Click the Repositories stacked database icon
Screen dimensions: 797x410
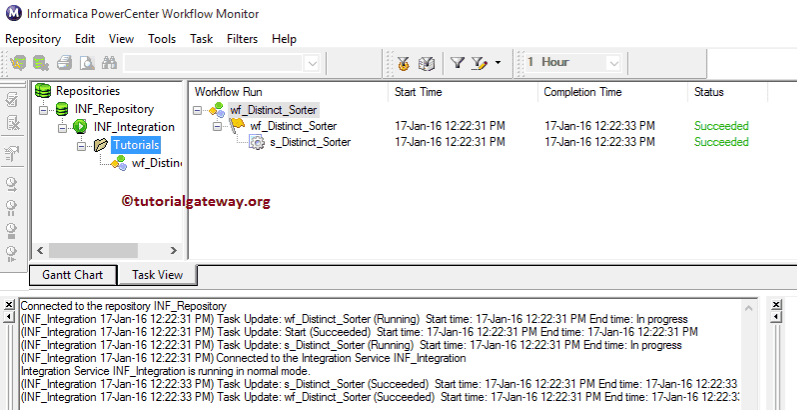pyautogui.click(x=43, y=91)
